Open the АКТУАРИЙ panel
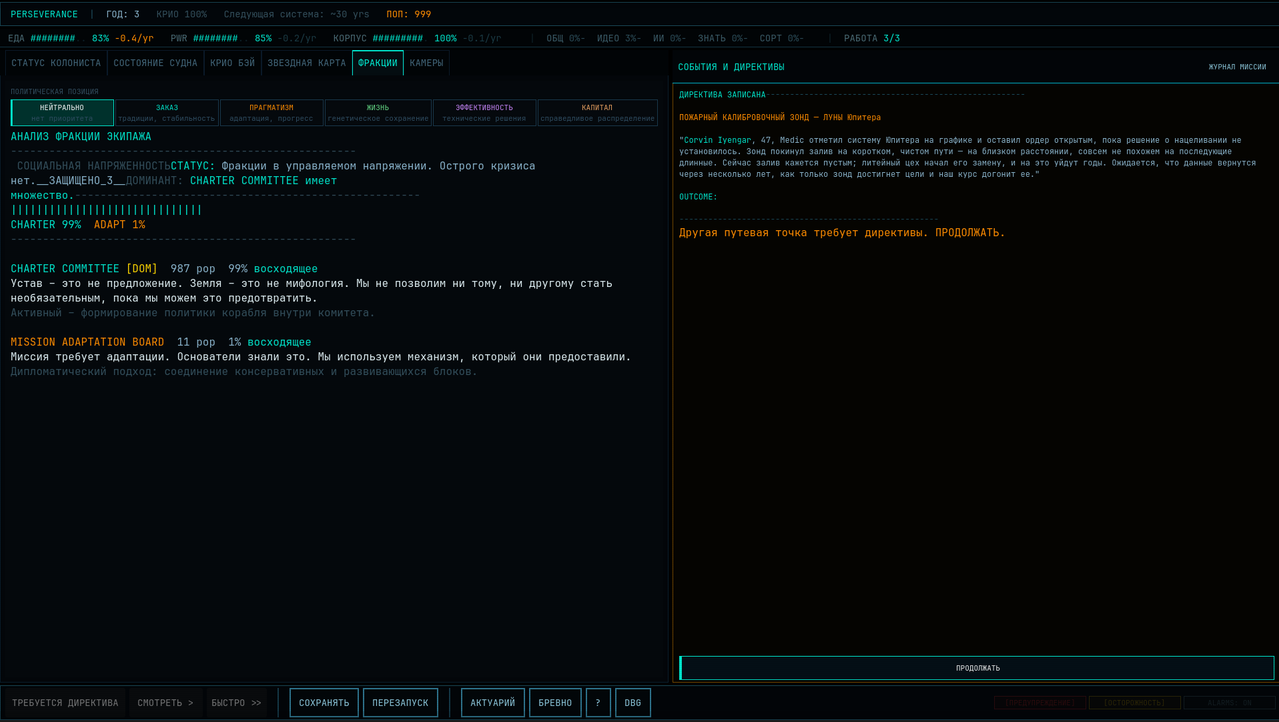The width and height of the screenshot is (1279, 722). click(493, 703)
